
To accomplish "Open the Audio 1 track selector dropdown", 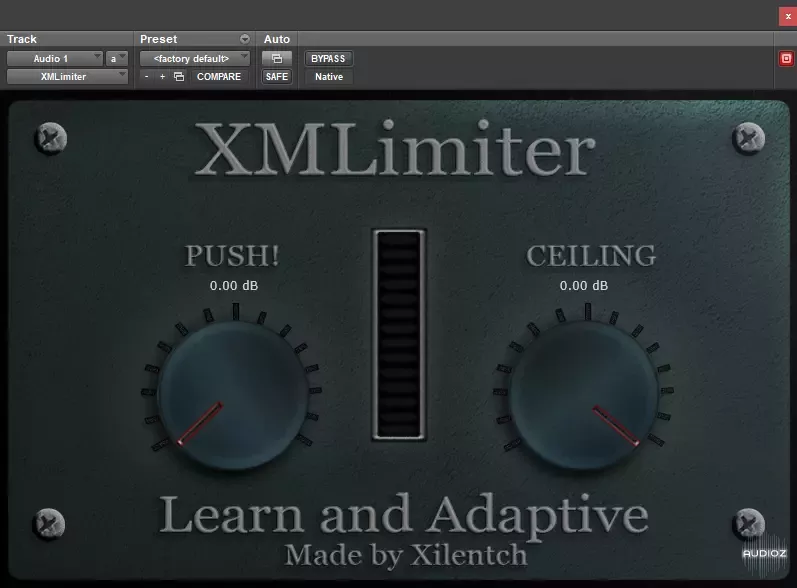I will pyautogui.click(x=54, y=58).
